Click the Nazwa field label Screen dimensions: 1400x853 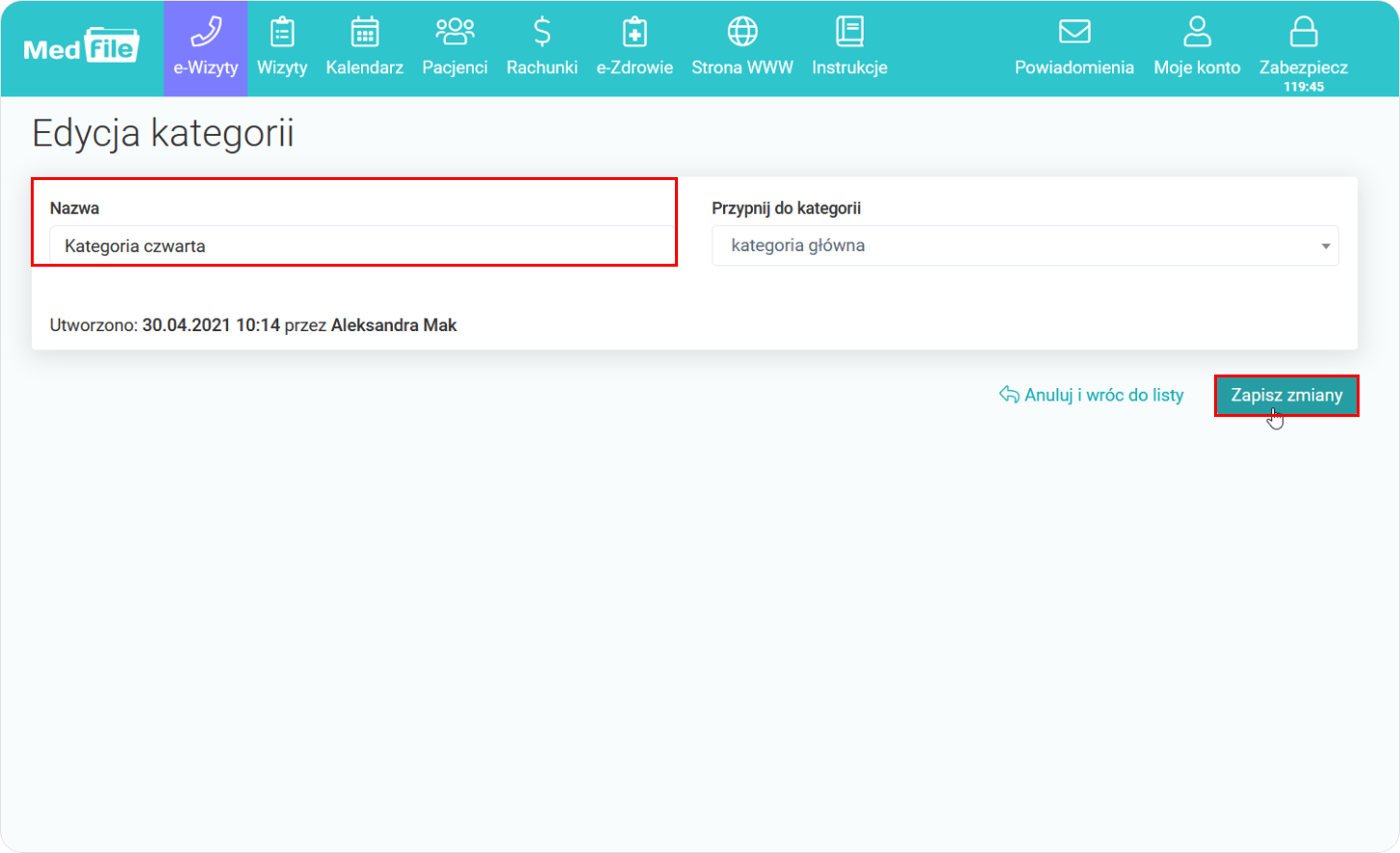coord(74,208)
